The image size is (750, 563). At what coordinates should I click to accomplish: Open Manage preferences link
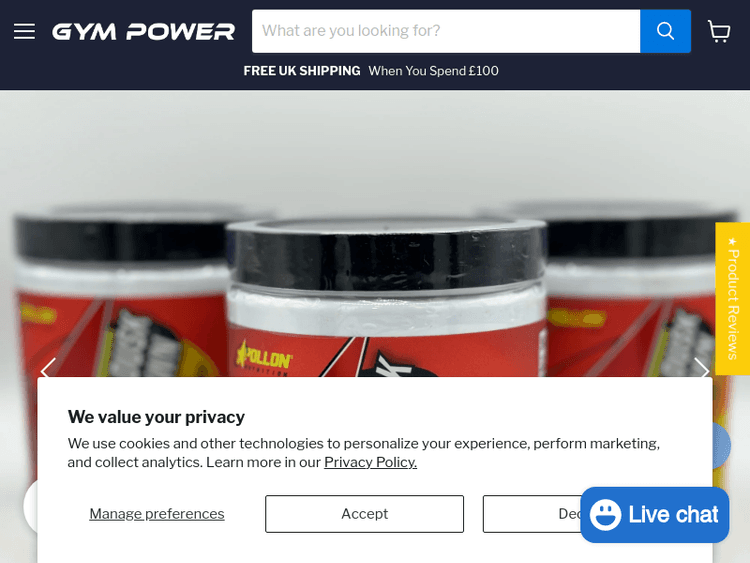pos(157,514)
